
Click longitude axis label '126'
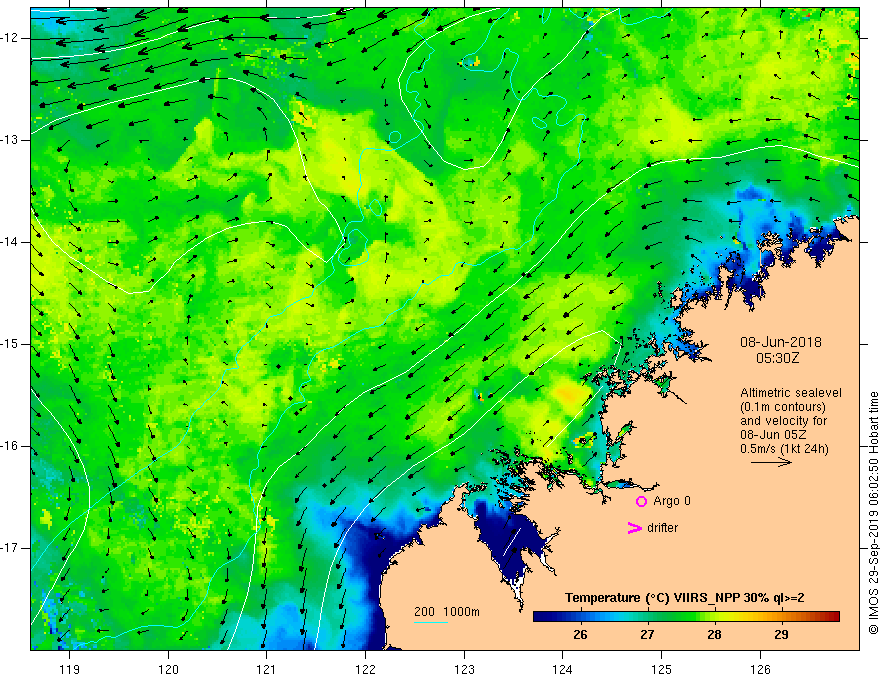760,669
